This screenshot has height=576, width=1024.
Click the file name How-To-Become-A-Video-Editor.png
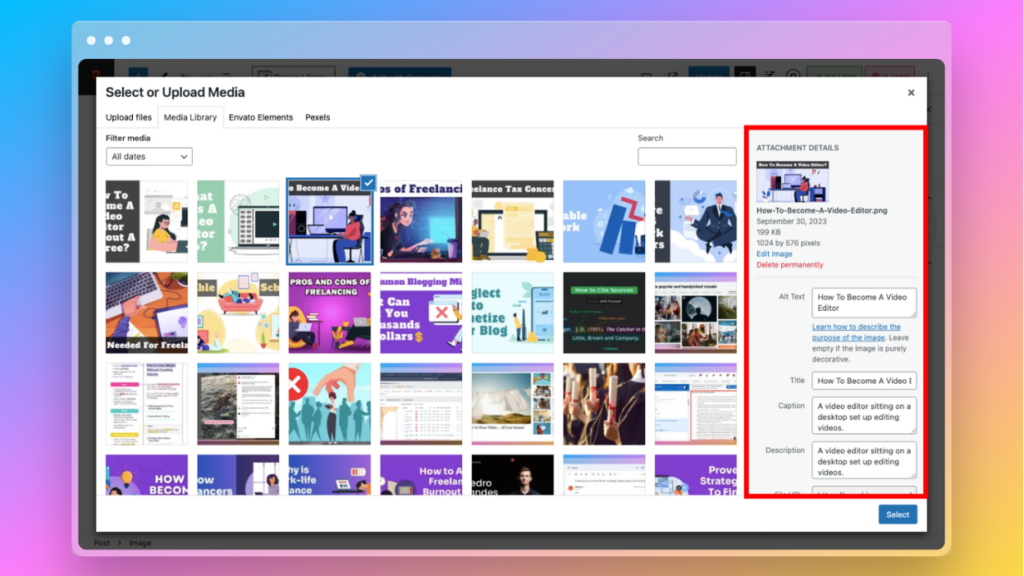coord(822,211)
